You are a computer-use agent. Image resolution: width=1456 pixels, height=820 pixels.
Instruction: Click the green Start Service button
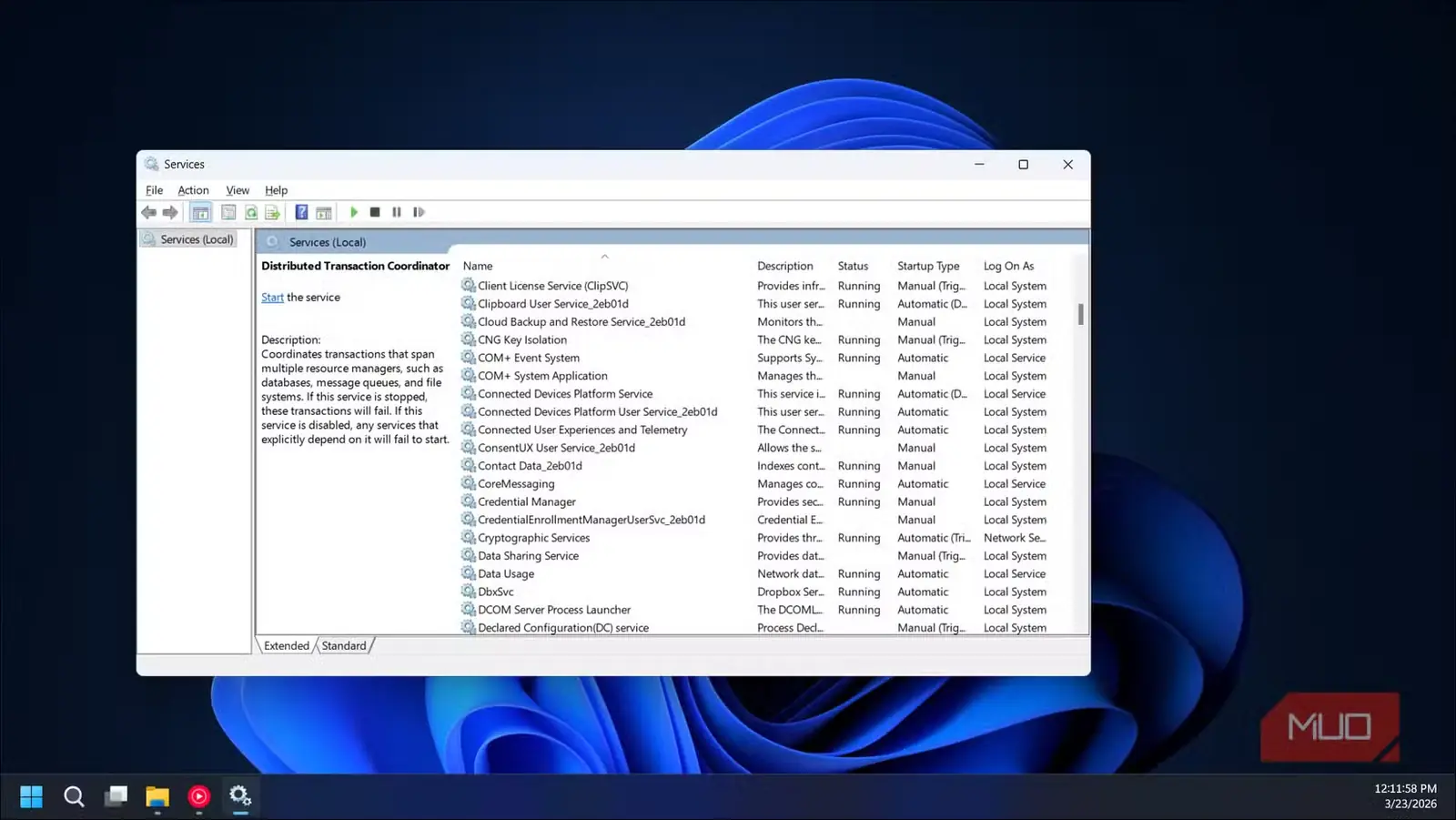pos(354,212)
